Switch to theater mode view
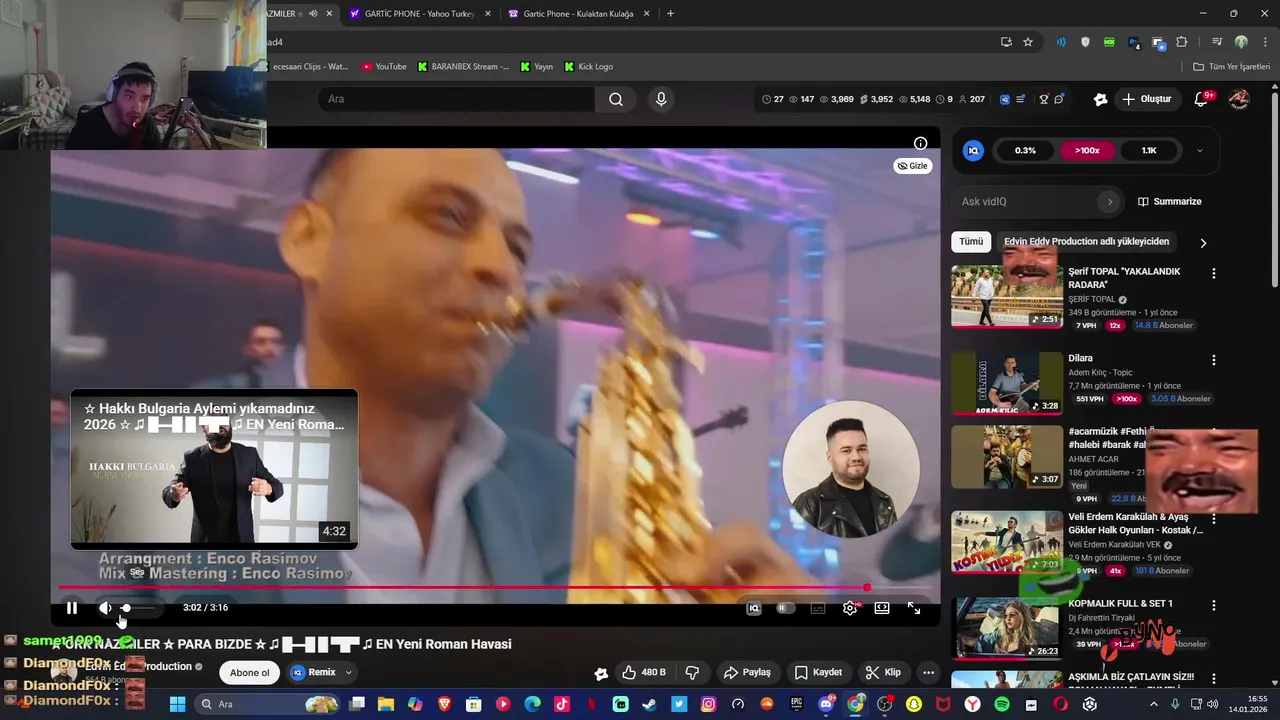1280x720 pixels. pos(882,608)
